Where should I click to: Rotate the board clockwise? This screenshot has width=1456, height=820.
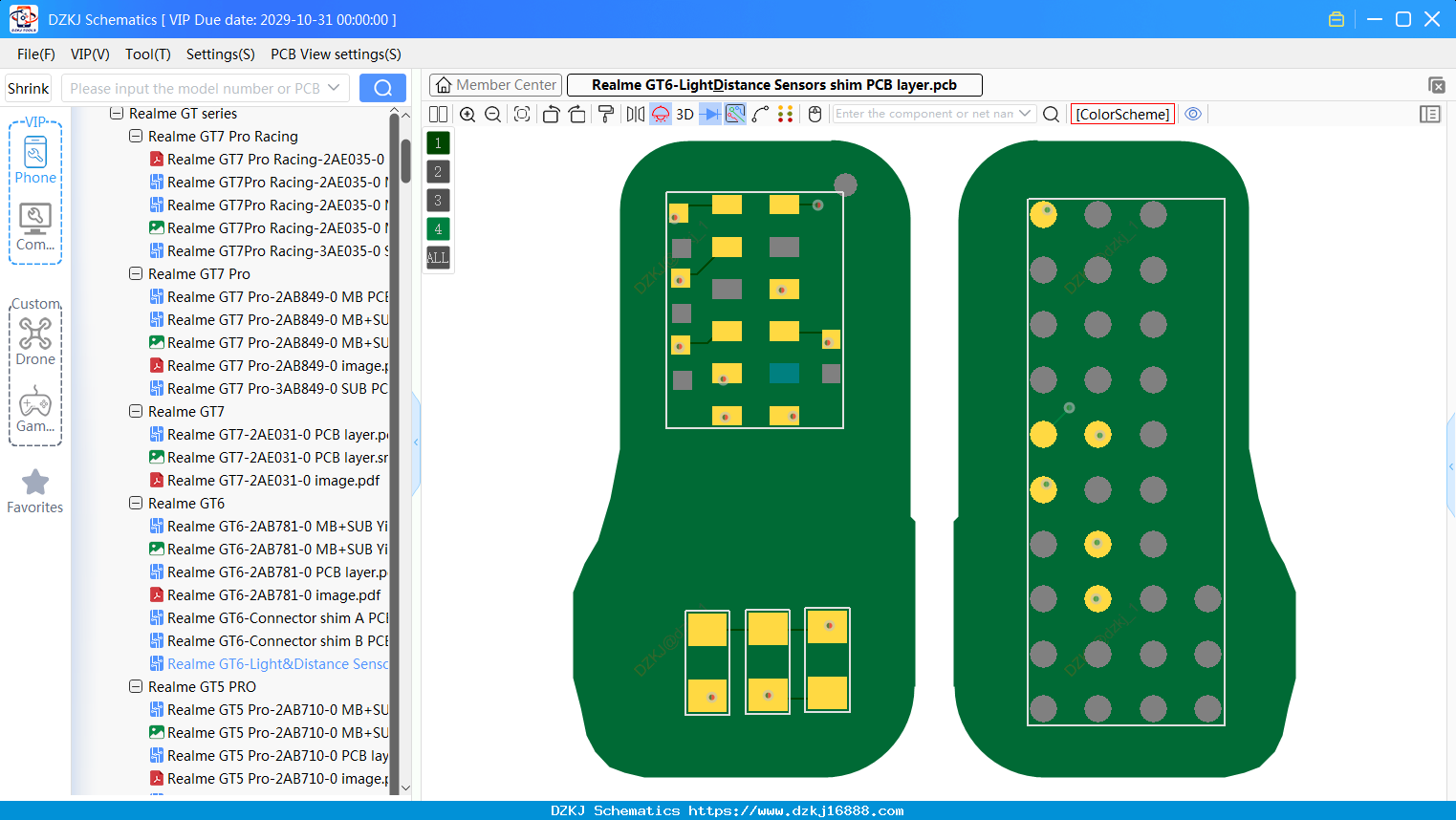(577, 115)
